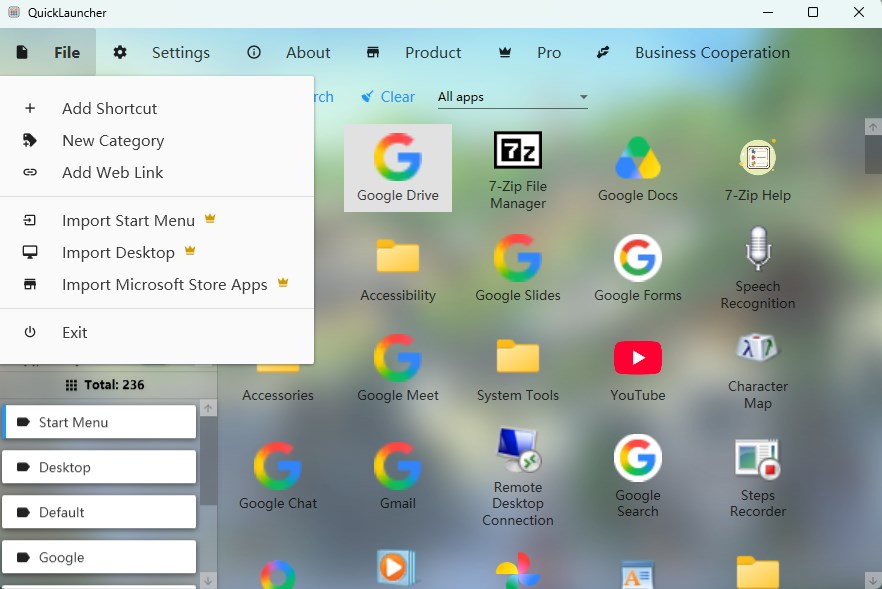882x589 pixels.
Task: Open the About menu
Action: coord(289,52)
